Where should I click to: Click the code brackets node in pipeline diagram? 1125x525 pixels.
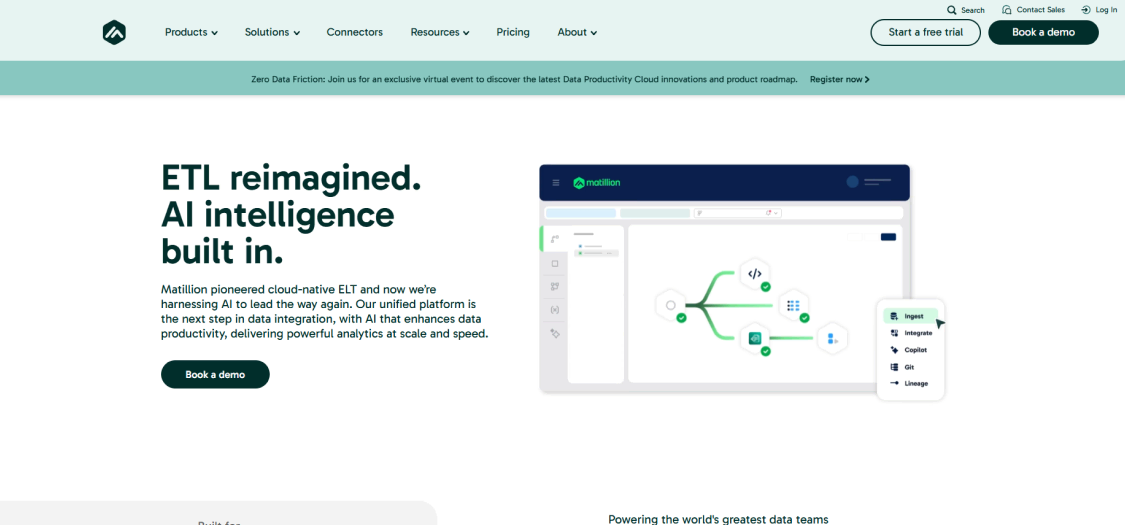point(755,273)
